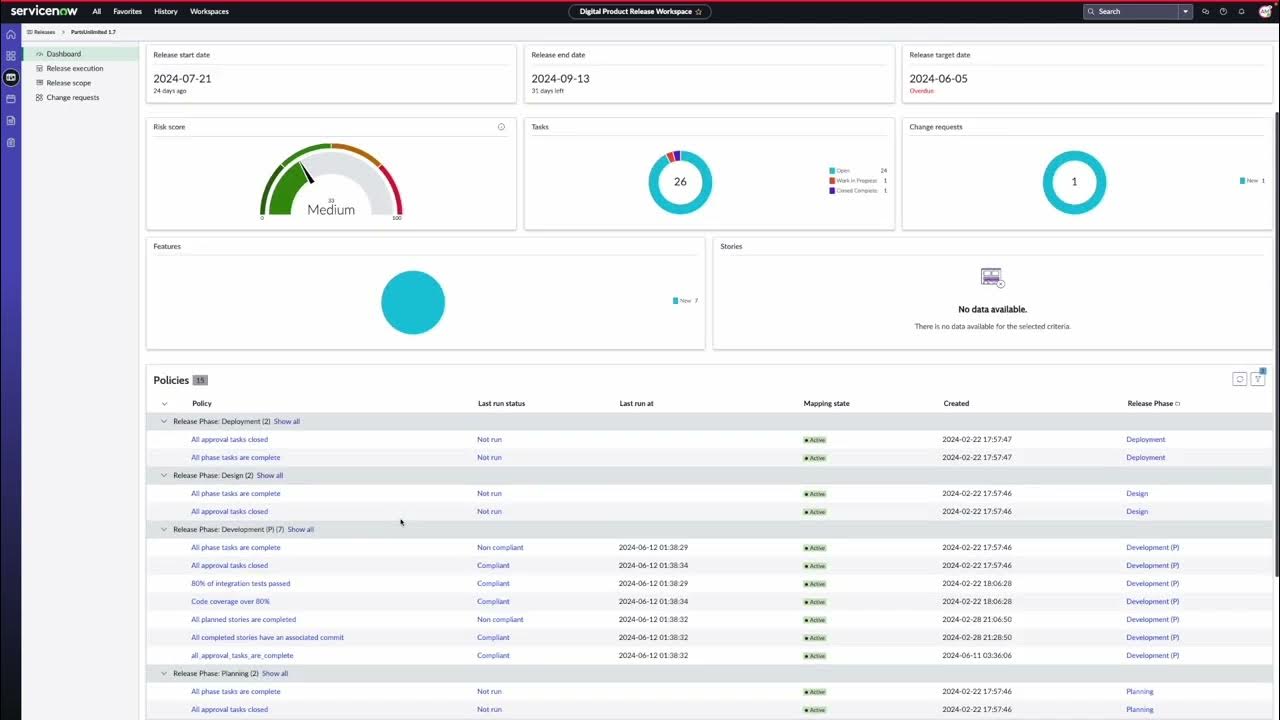This screenshot has height=720, width=1280.
Task: Refresh the Policies list
Action: 1240,379
